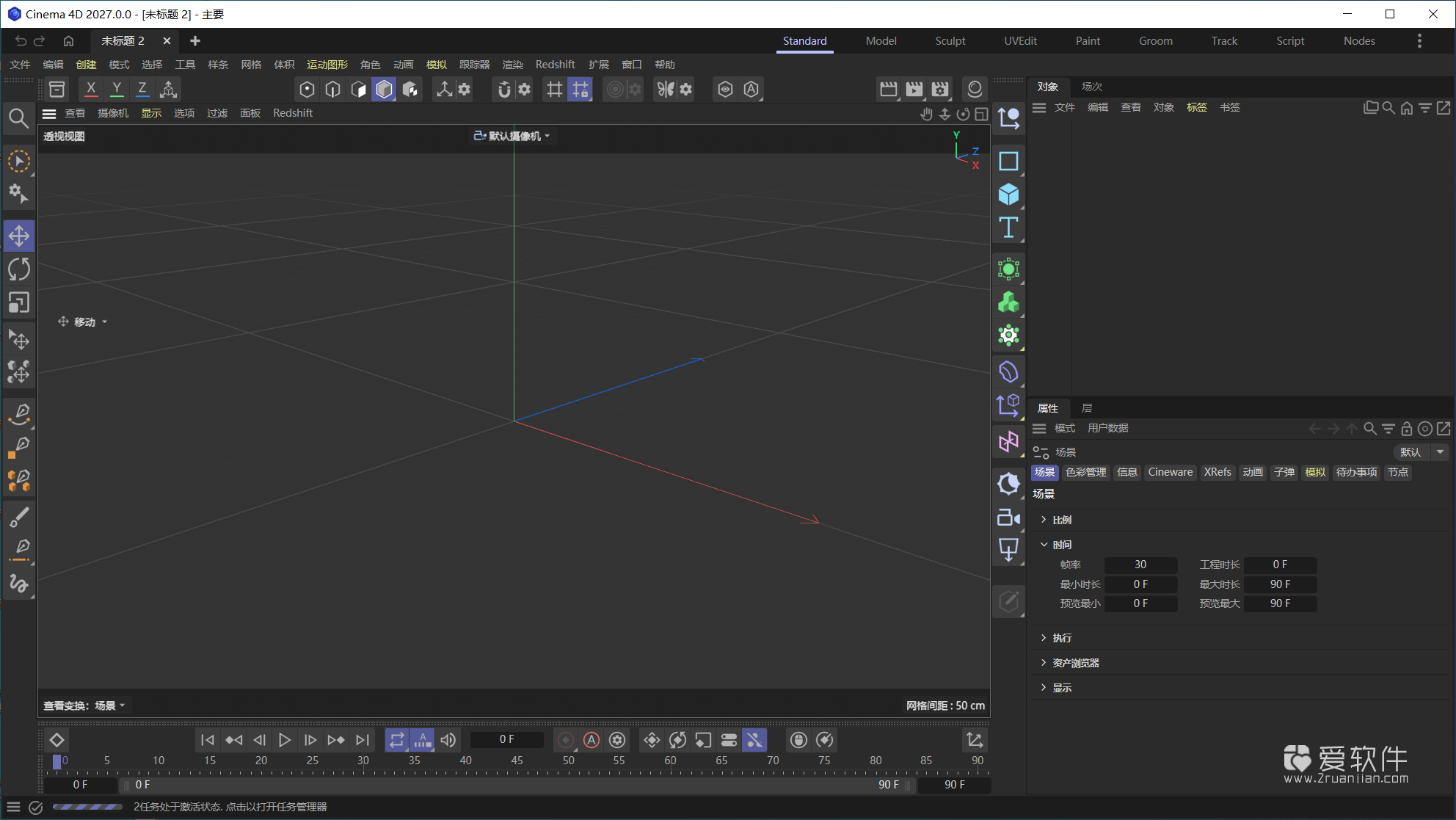The height and width of the screenshot is (820, 1456).
Task: Select the Cineware attributes button
Action: pyautogui.click(x=1171, y=472)
